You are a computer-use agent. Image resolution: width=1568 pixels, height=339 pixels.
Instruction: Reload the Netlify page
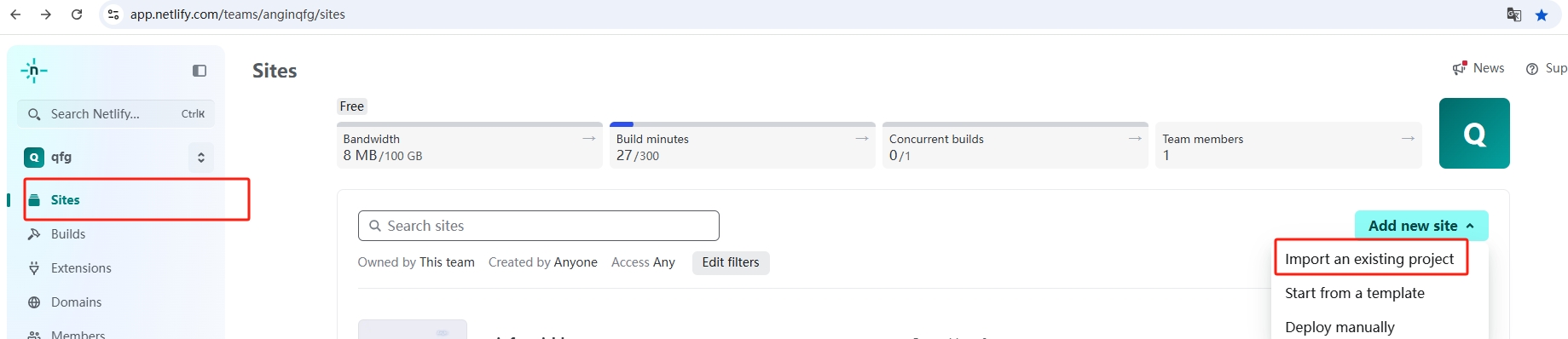[77, 14]
